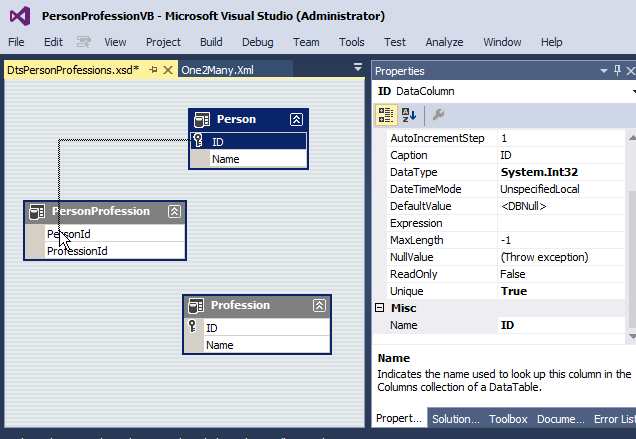This screenshot has height=439, width=636.
Task: Click the Visual Studio logo icon
Action: [20, 16]
